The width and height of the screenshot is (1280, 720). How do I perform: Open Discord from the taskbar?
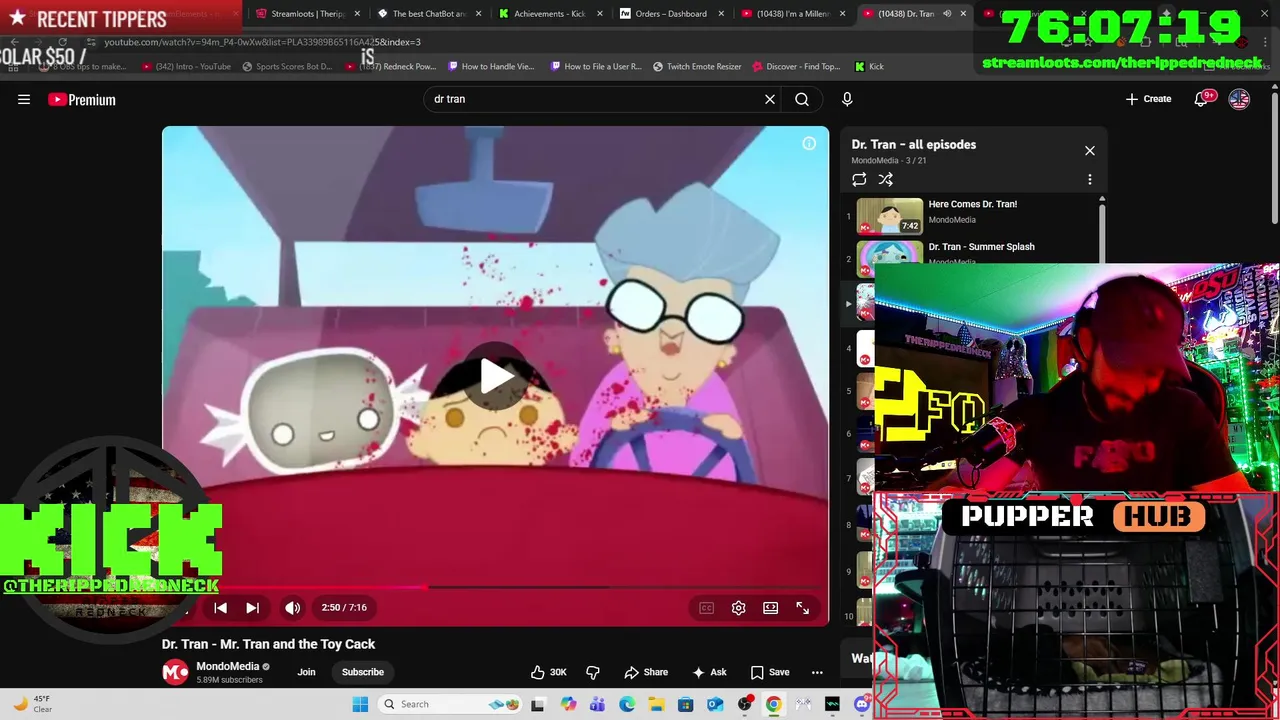862,704
